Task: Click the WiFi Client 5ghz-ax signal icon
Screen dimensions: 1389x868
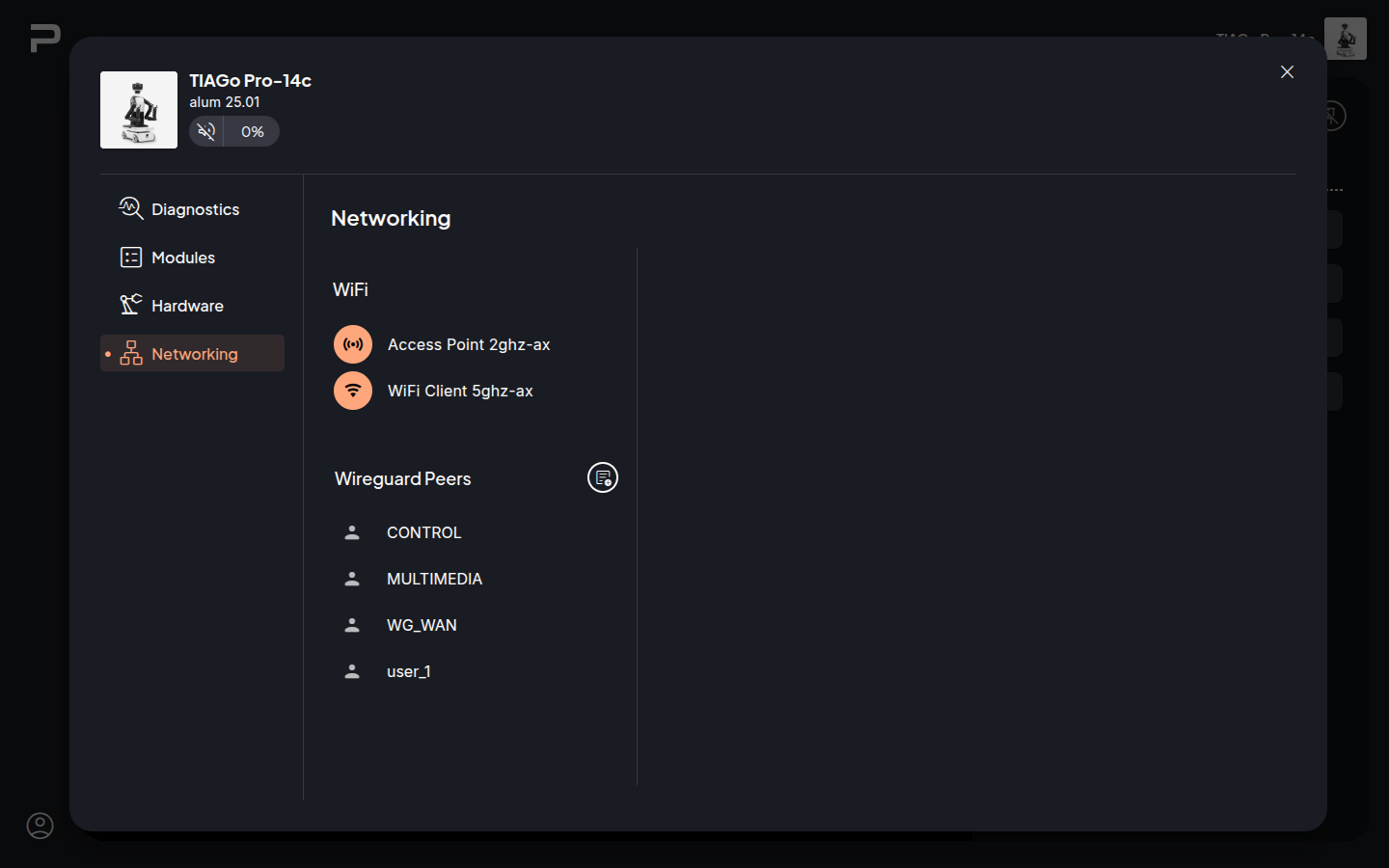Action: pyautogui.click(x=353, y=391)
